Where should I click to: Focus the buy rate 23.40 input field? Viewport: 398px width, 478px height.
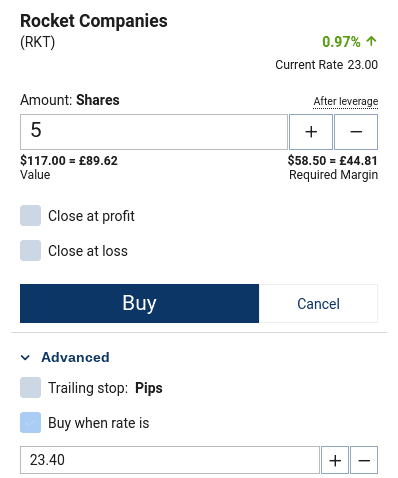pyautogui.click(x=170, y=460)
